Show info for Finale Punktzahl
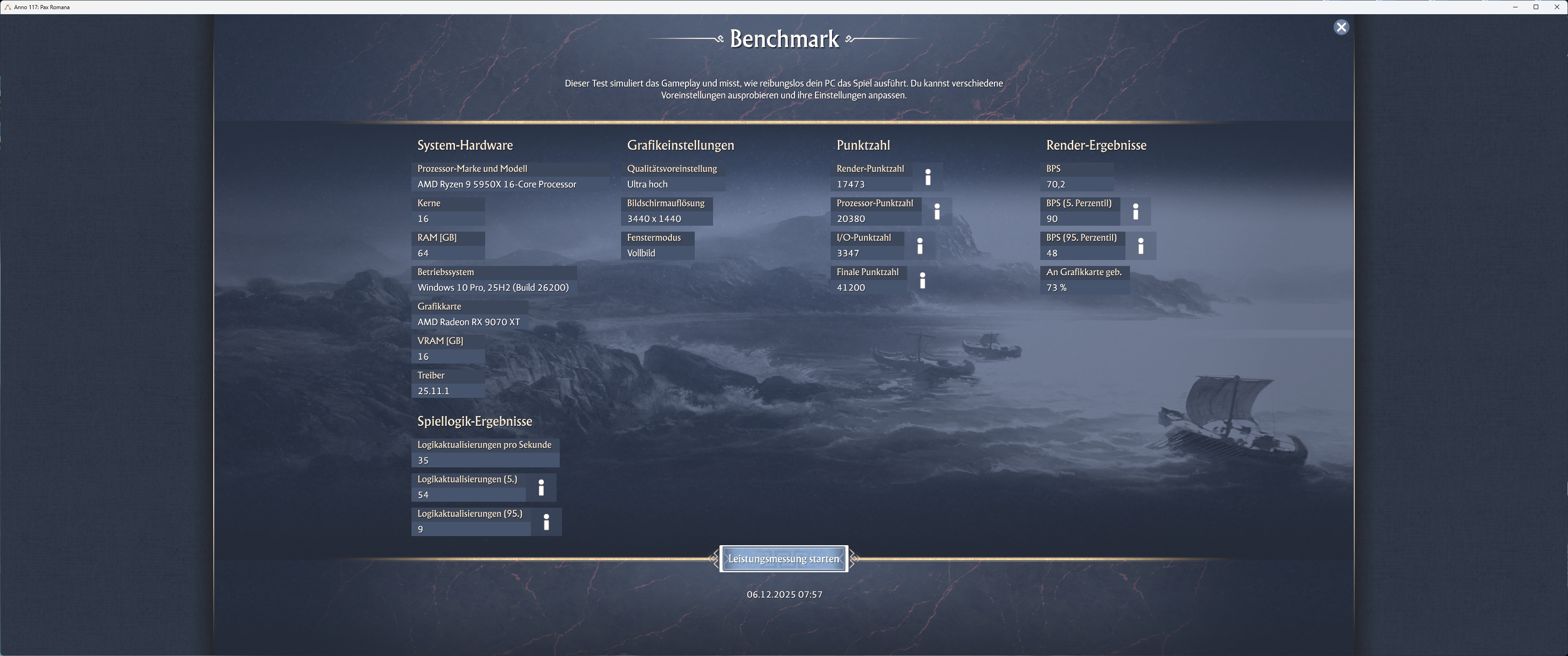This screenshot has height=656, width=1568. coord(922,280)
